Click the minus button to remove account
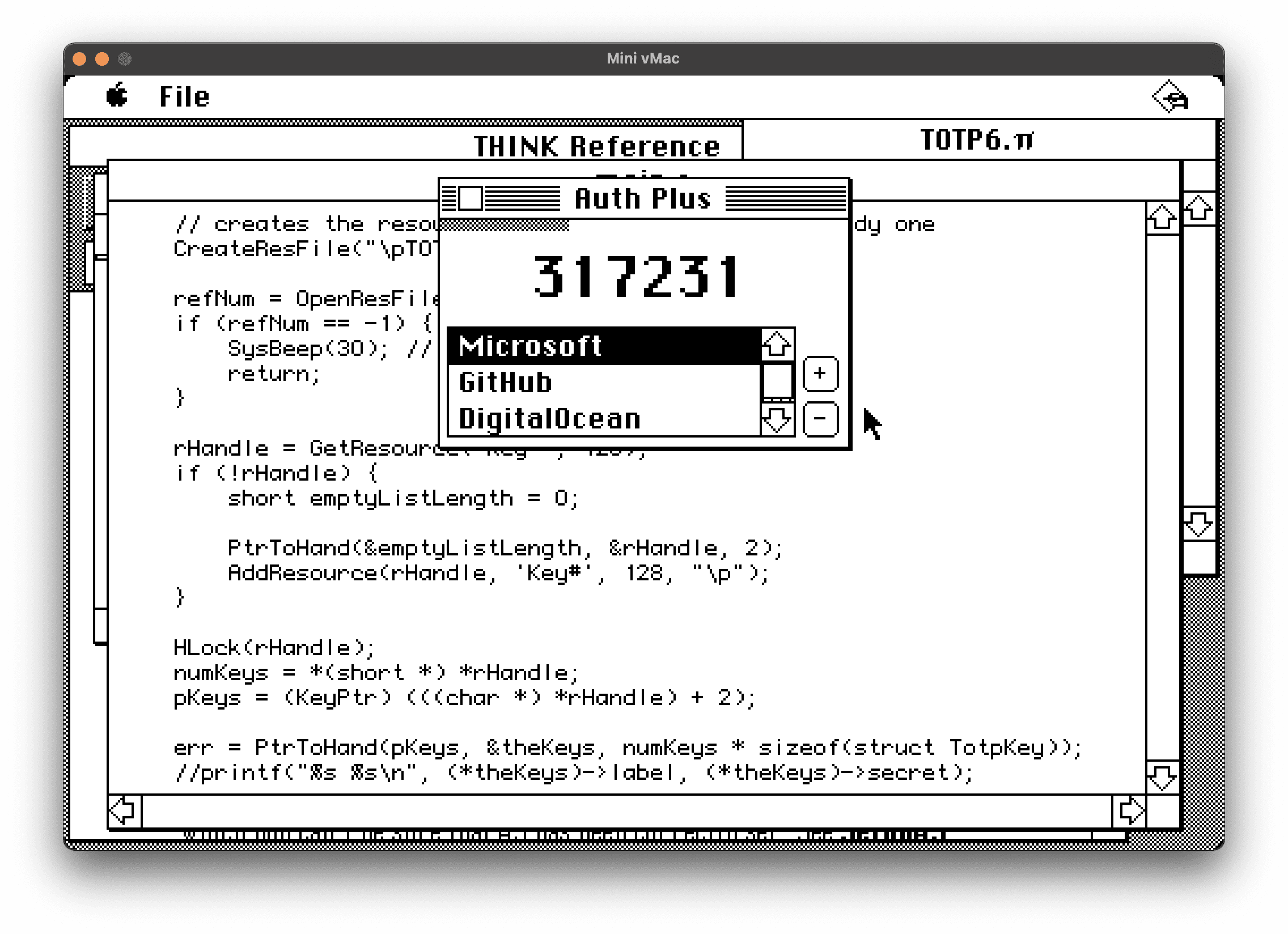 (820, 419)
